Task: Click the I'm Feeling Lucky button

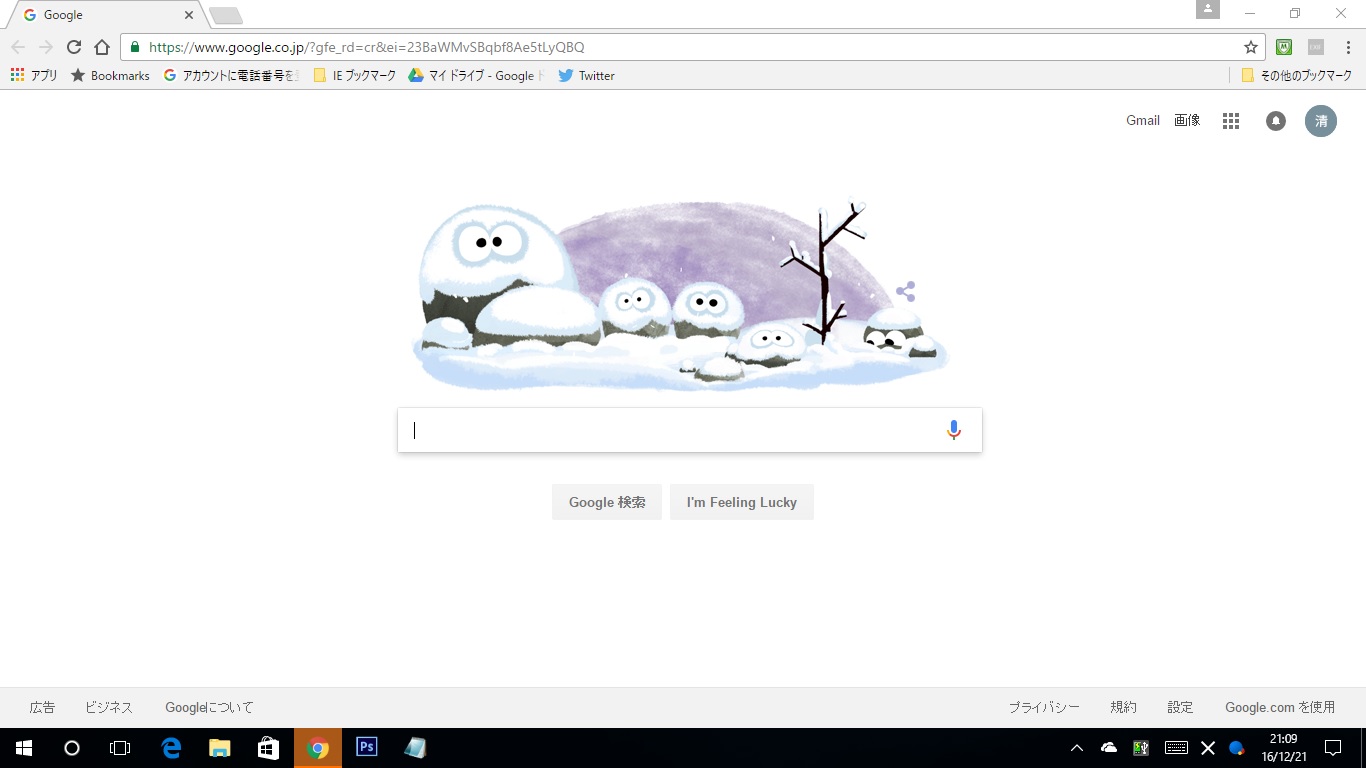Action: 742,502
